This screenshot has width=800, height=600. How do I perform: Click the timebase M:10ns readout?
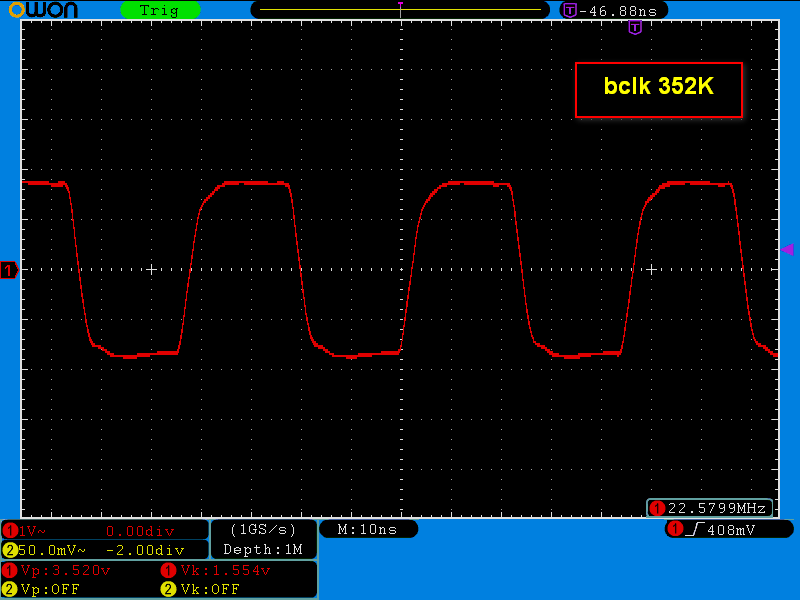tap(367, 530)
